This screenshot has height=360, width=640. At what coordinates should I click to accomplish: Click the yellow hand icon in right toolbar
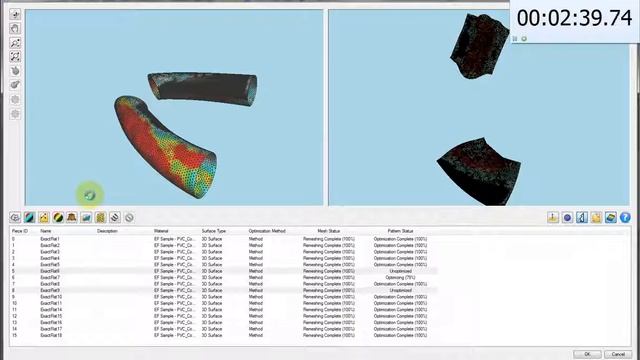[596, 218]
